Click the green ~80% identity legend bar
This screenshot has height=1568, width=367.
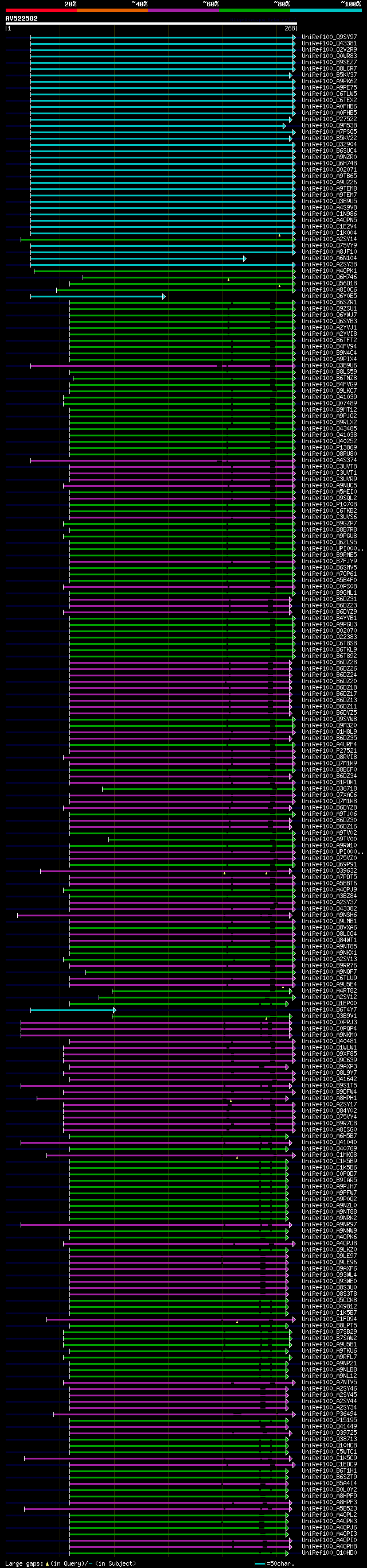255,10
